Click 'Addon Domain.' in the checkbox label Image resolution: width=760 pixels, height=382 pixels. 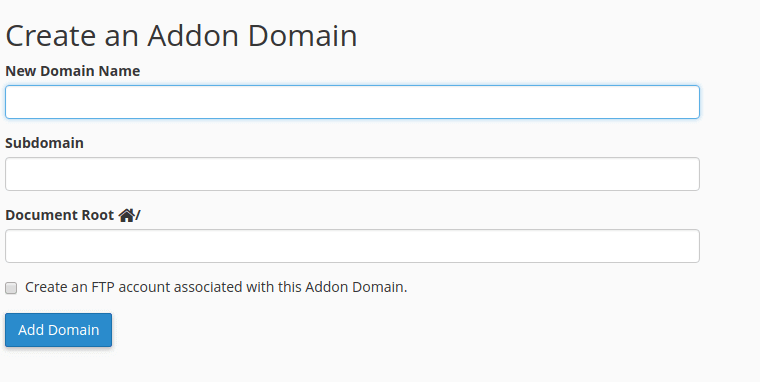click(356, 287)
